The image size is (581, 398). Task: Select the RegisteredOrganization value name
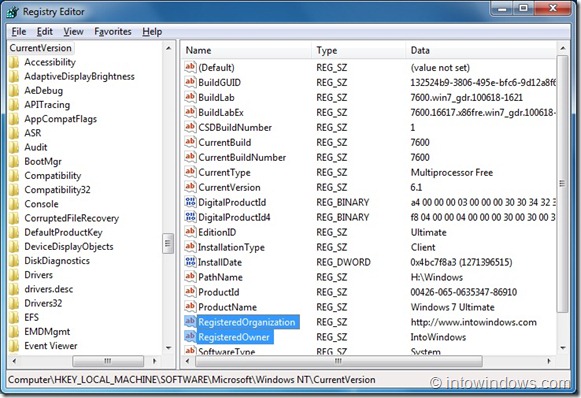click(x=247, y=322)
